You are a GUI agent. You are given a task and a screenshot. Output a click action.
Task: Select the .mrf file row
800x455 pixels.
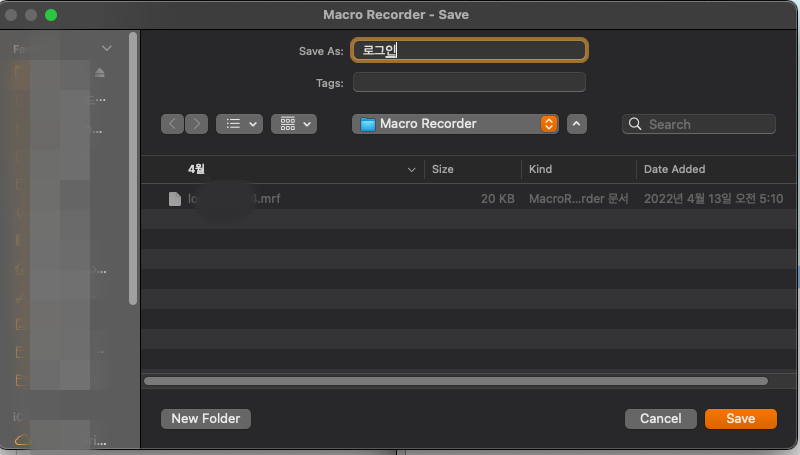coord(469,198)
